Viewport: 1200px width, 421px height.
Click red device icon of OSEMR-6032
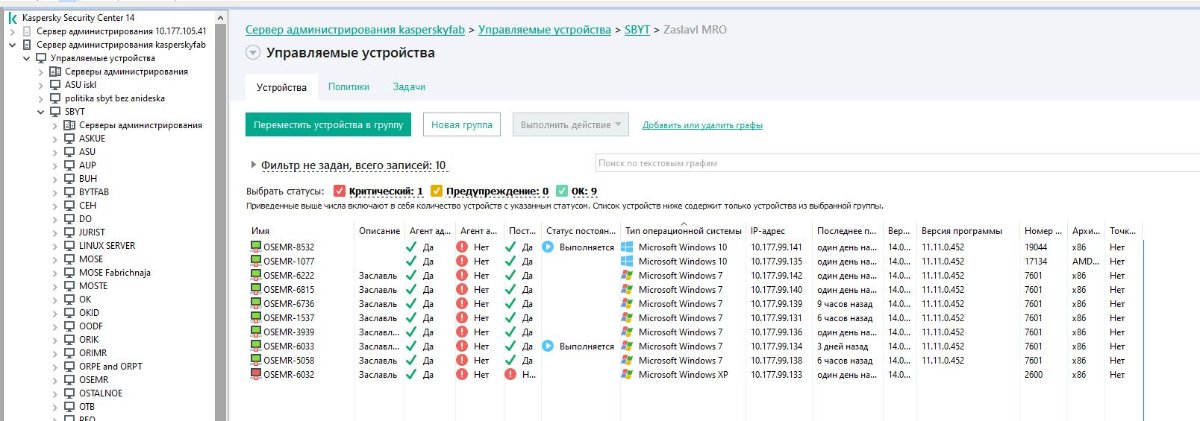pyautogui.click(x=255, y=375)
